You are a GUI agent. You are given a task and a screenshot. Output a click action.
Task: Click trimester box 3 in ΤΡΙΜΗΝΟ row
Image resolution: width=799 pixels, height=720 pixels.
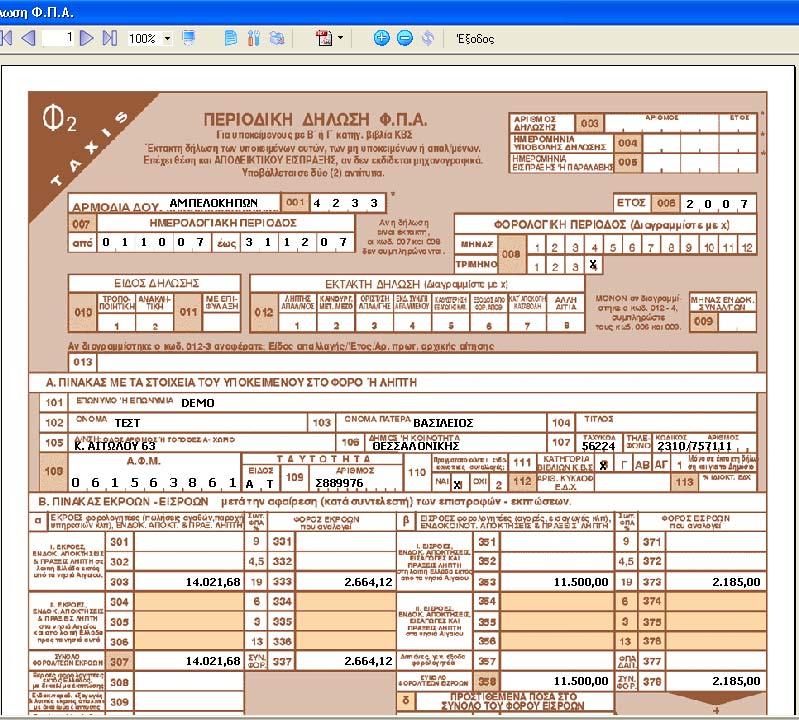click(575, 265)
